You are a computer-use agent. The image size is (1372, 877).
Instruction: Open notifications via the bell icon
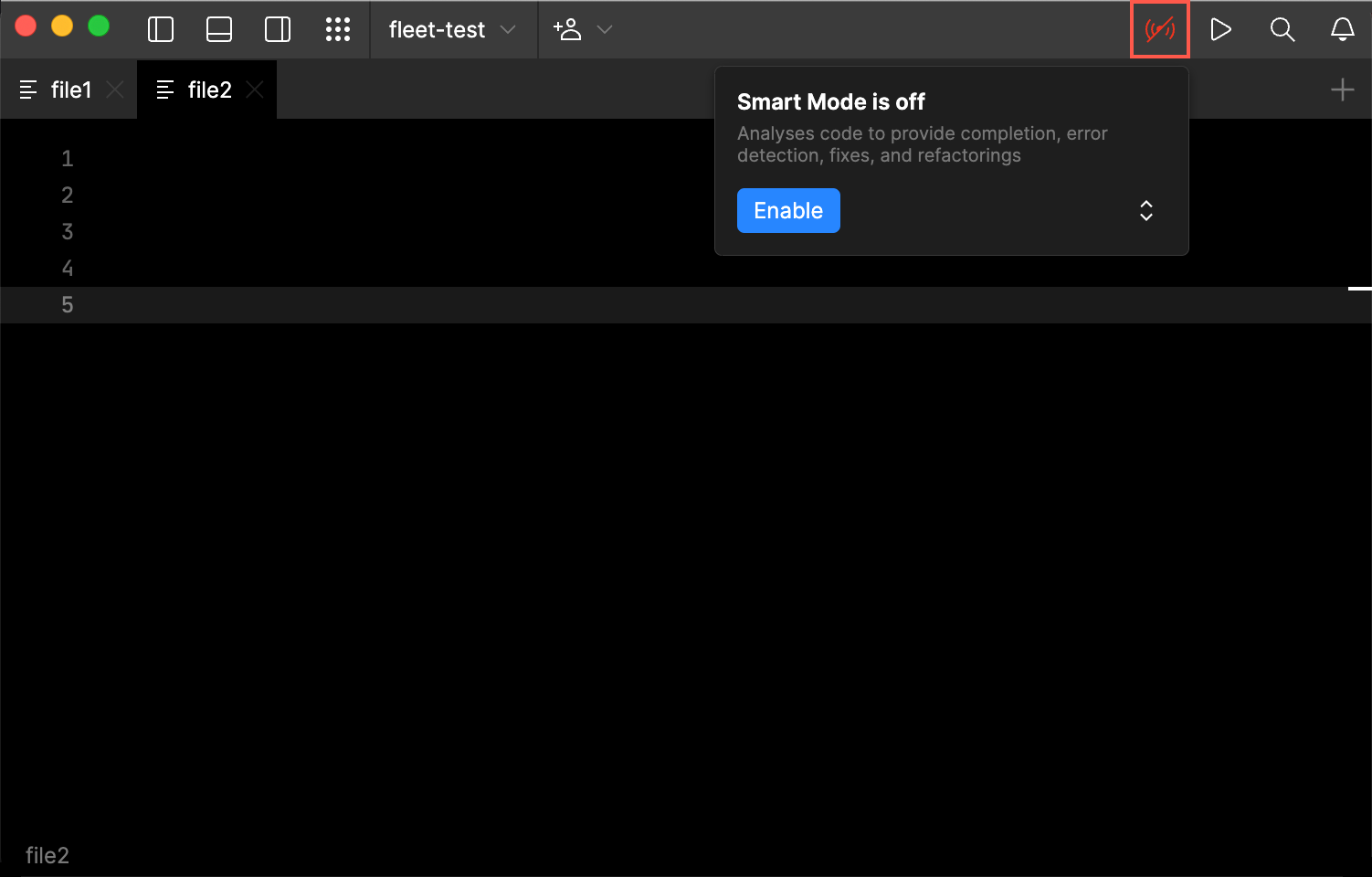click(1342, 29)
